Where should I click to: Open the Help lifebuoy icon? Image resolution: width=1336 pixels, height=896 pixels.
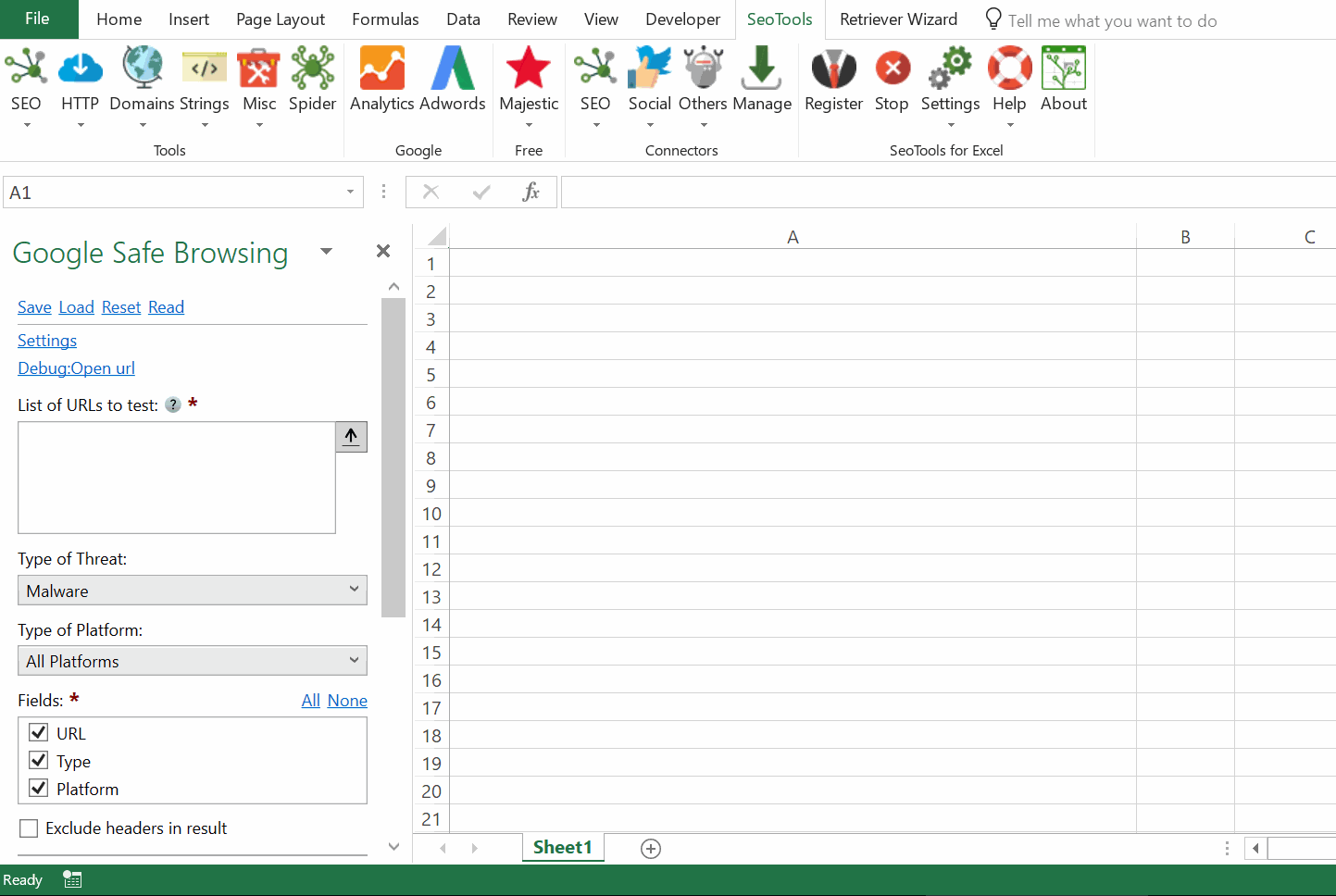pyautogui.click(x=1009, y=68)
